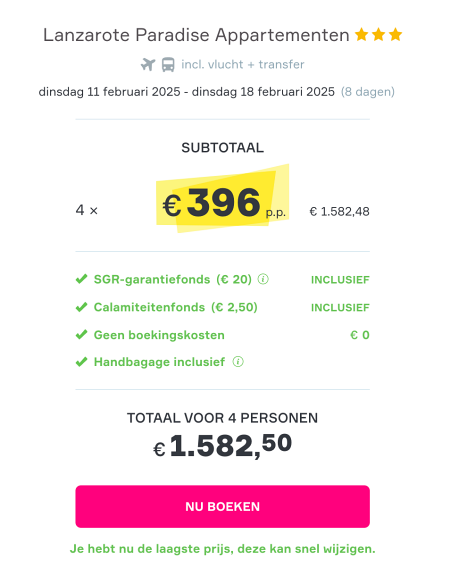Click the Lanzarote Paradise Appartementen title
Image resolution: width=450 pixels, height=583 pixels.
click(196, 35)
